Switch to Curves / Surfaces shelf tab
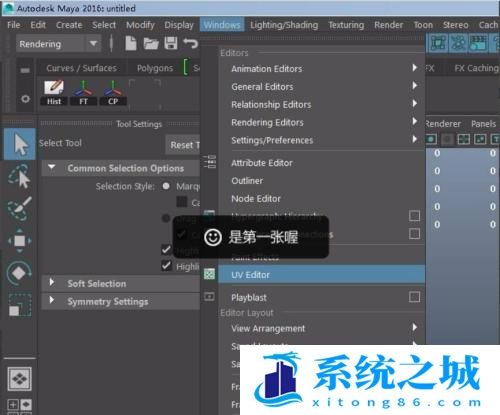 82,68
